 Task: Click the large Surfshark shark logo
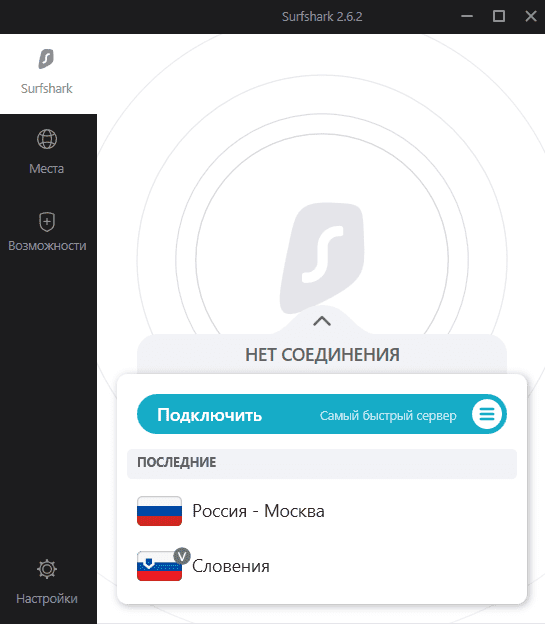coord(322,258)
